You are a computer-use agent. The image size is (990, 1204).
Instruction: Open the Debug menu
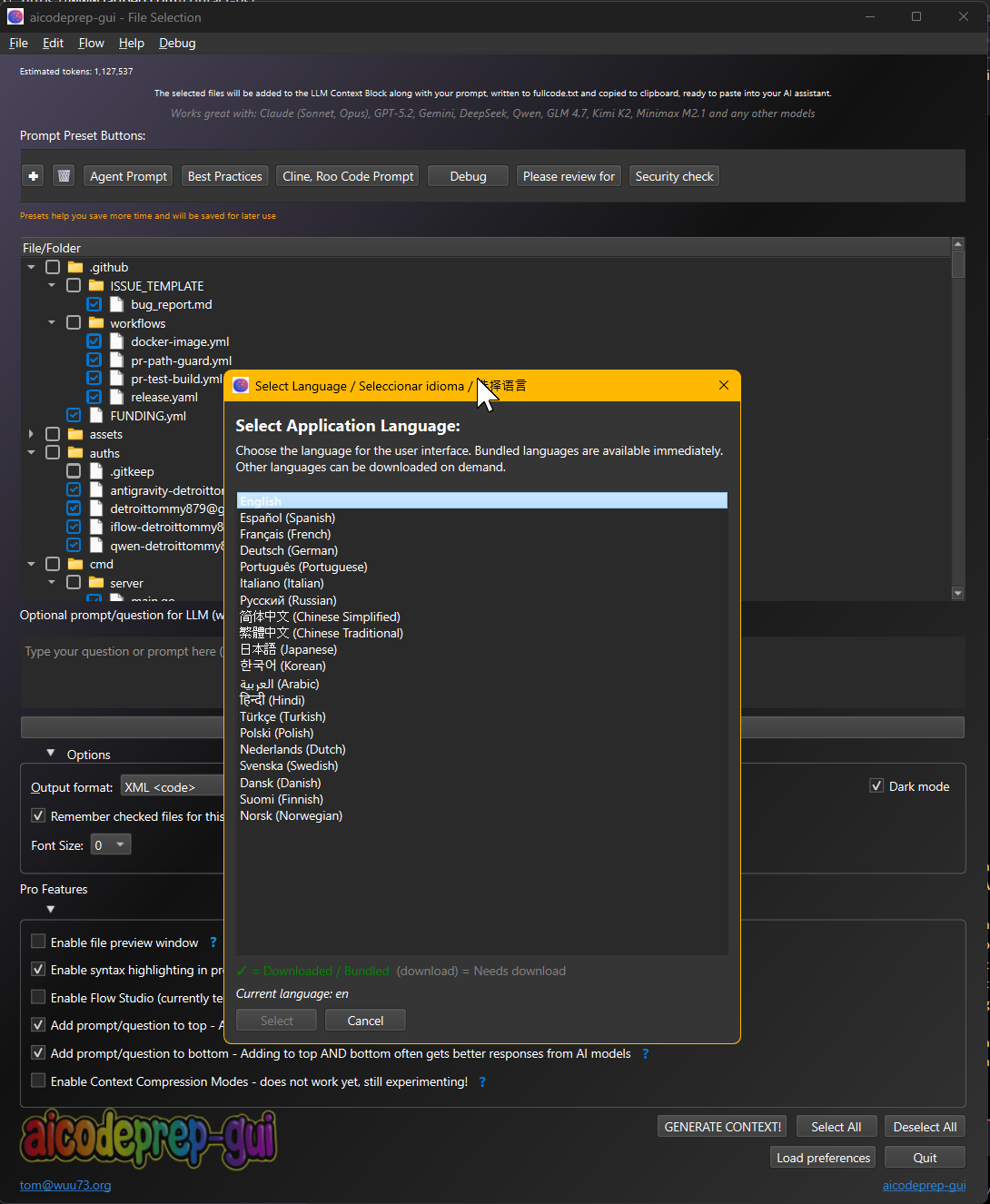tap(177, 43)
